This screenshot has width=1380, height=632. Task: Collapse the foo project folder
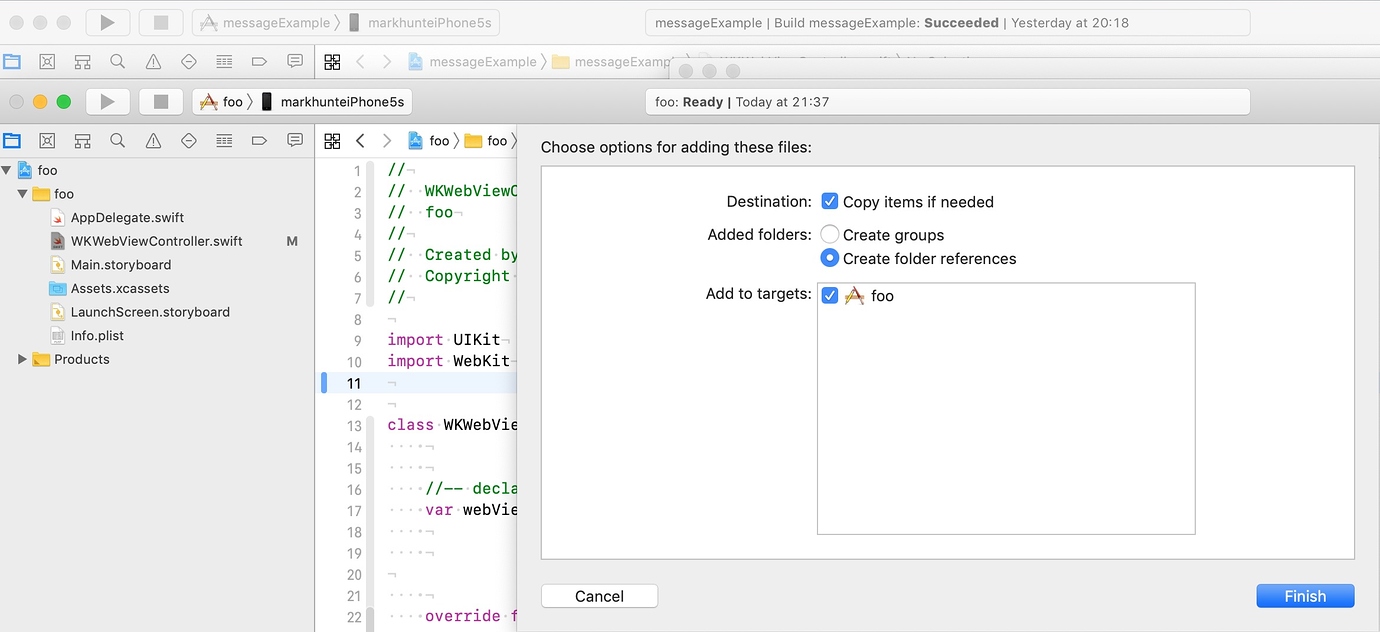click(x=22, y=193)
